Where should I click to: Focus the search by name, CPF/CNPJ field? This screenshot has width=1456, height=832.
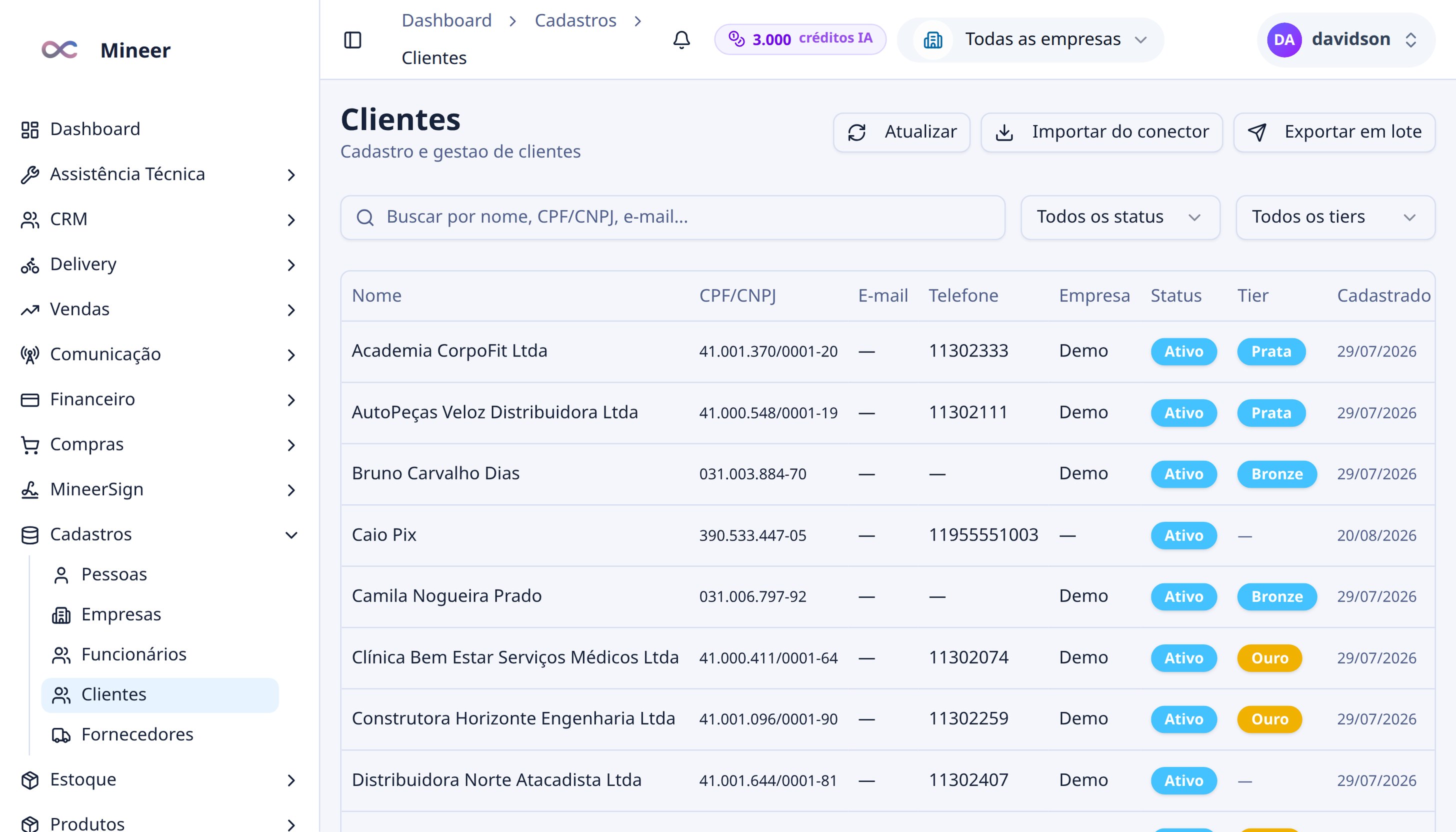click(672, 217)
